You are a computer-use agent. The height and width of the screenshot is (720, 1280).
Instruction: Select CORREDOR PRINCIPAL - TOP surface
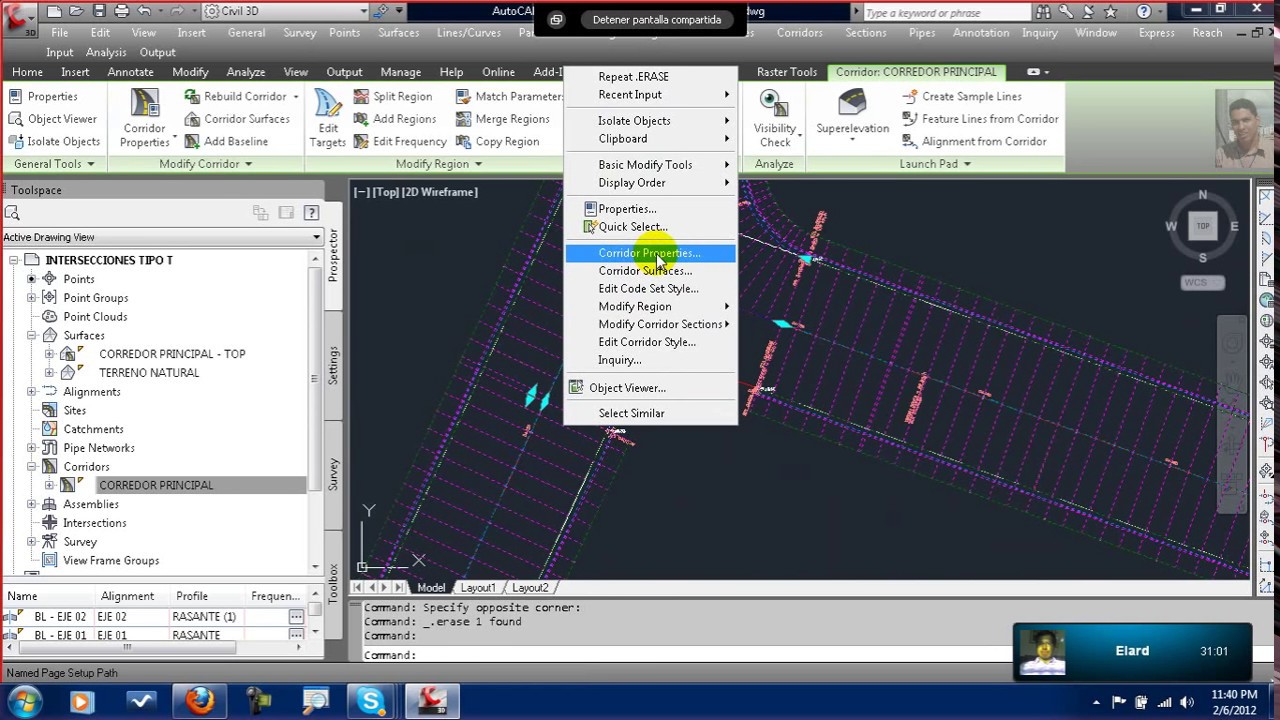172,354
